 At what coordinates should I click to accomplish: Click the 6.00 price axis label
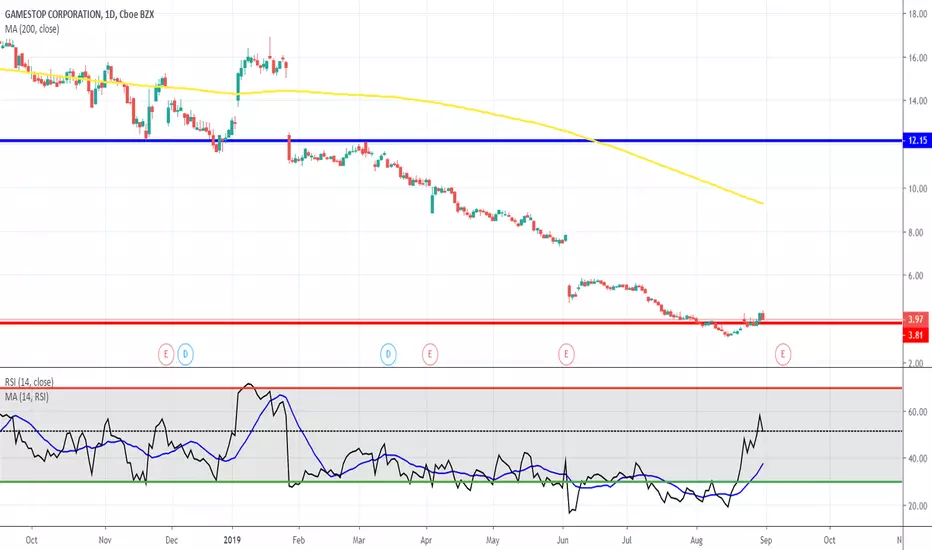(917, 276)
